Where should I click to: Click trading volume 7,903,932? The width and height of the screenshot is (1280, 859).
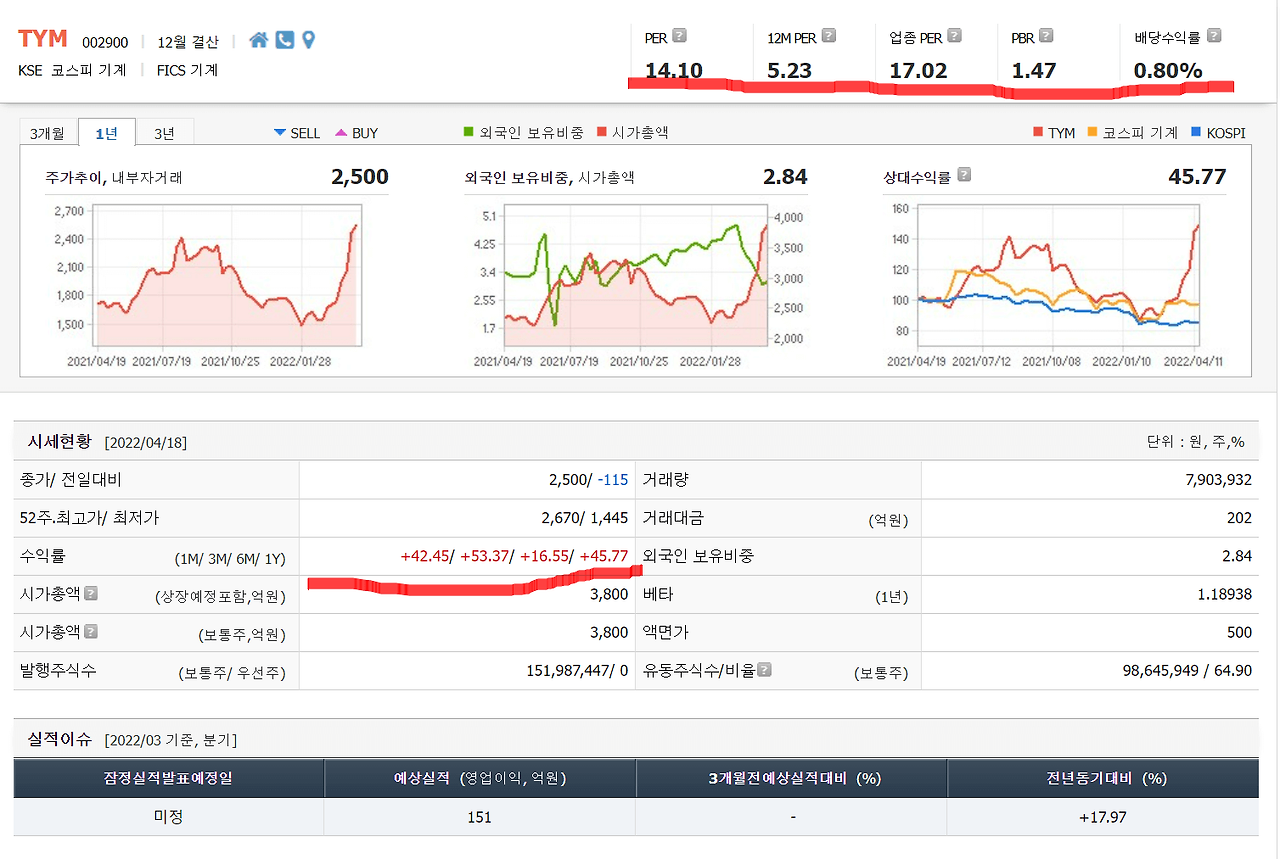pyautogui.click(x=1218, y=480)
